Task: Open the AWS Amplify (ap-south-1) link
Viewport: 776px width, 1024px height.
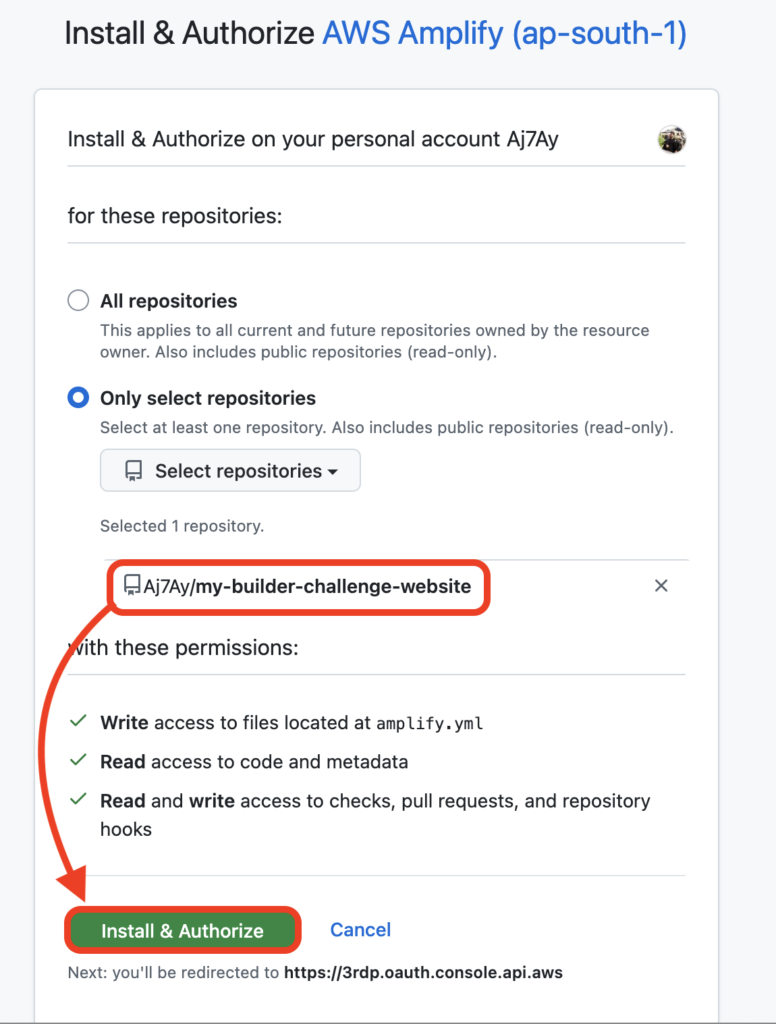Action: point(504,33)
